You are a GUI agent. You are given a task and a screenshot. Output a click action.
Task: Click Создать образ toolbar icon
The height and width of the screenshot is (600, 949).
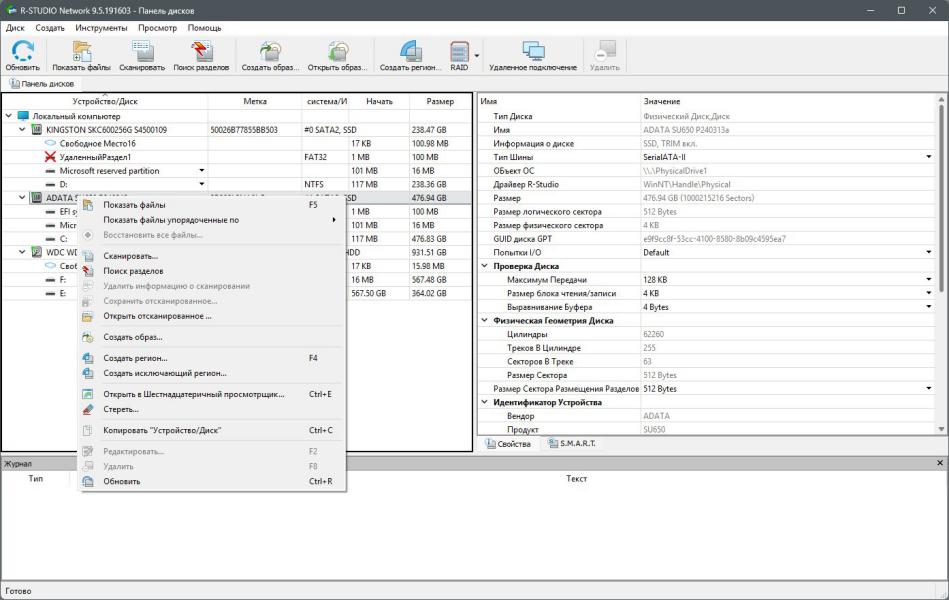(x=270, y=54)
